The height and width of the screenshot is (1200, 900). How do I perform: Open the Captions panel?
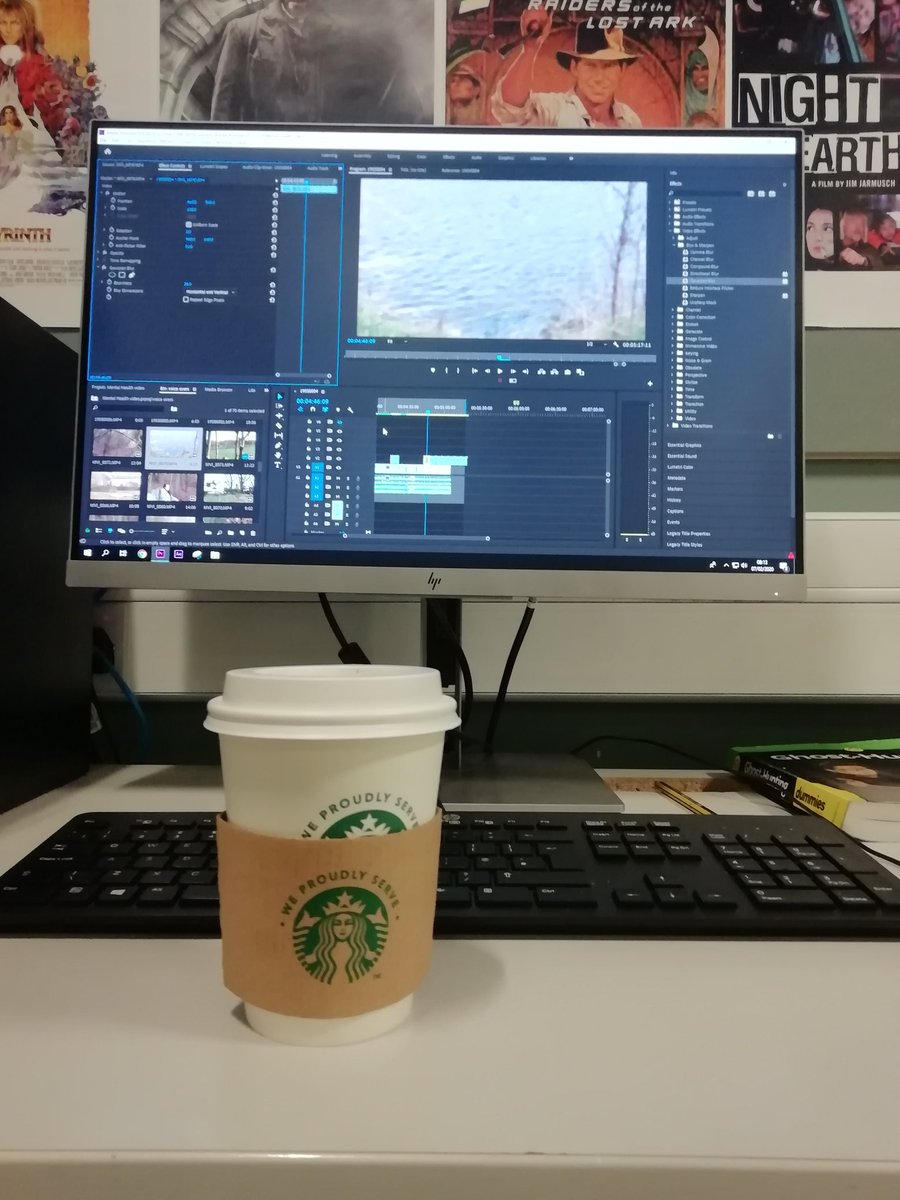[x=675, y=511]
